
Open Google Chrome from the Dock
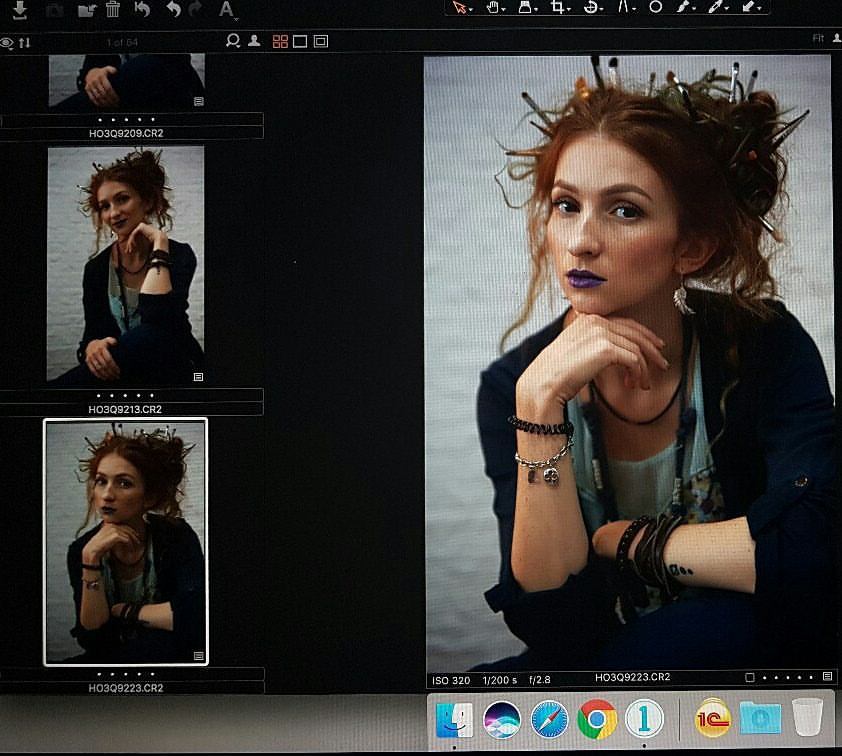pos(597,719)
